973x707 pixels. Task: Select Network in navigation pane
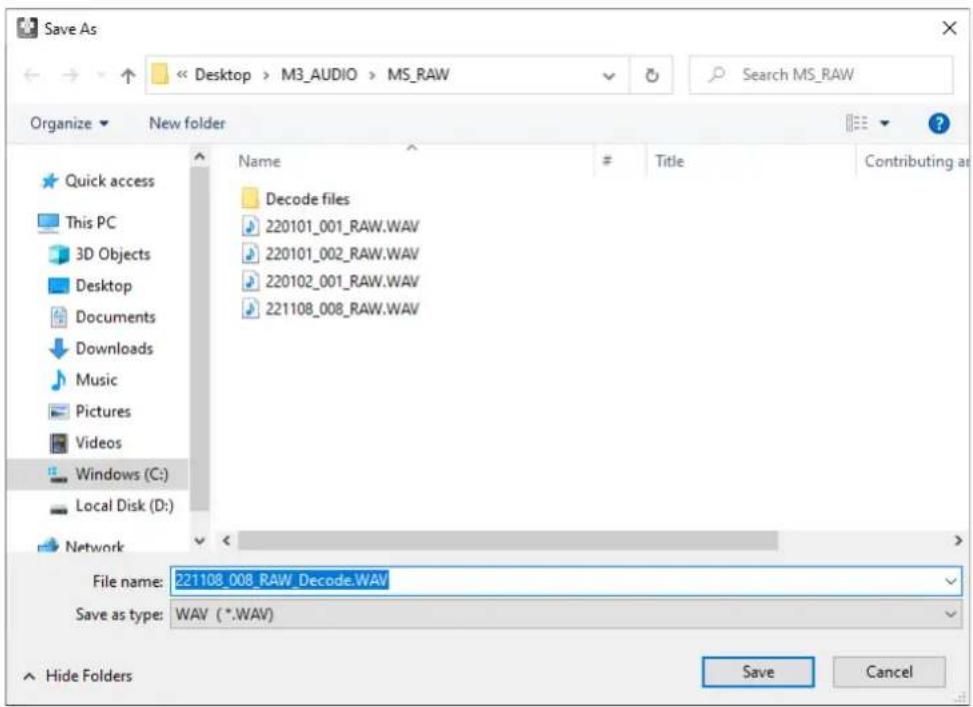(x=94, y=547)
